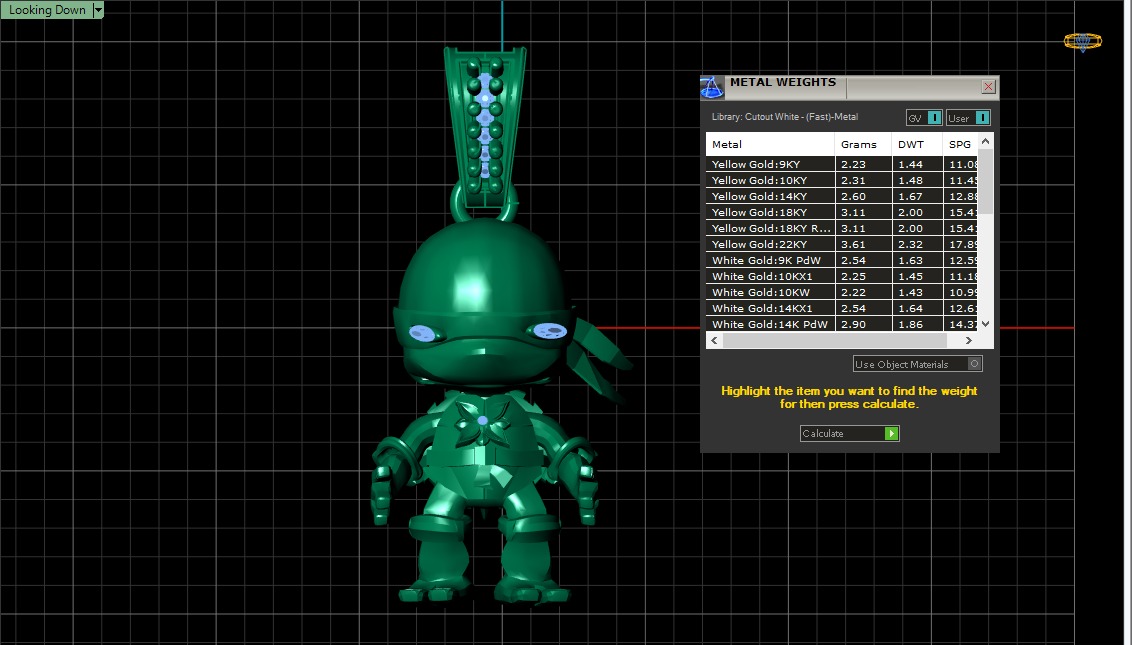This screenshot has height=645, width=1132.
Task: Click the 3.61 grams value cell
Action: click(863, 244)
